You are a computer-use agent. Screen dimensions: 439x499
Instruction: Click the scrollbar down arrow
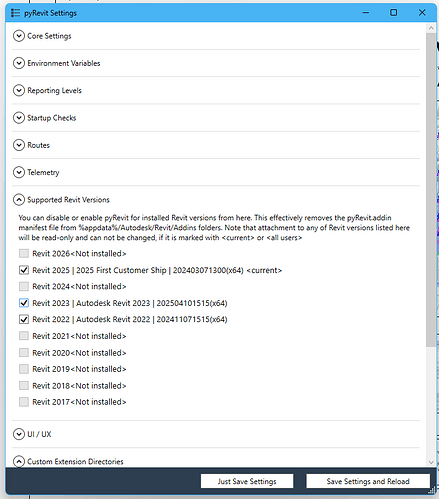(x=431, y=462)
